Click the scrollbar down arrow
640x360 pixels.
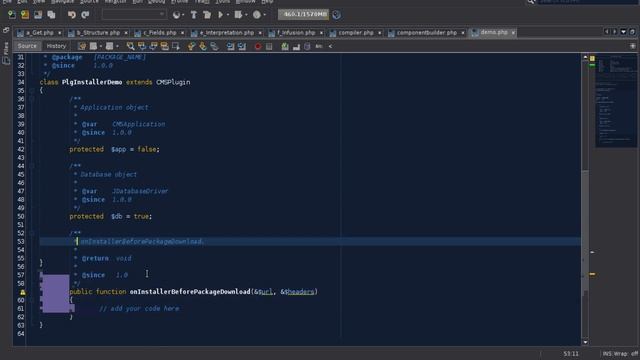coord(585,342)
